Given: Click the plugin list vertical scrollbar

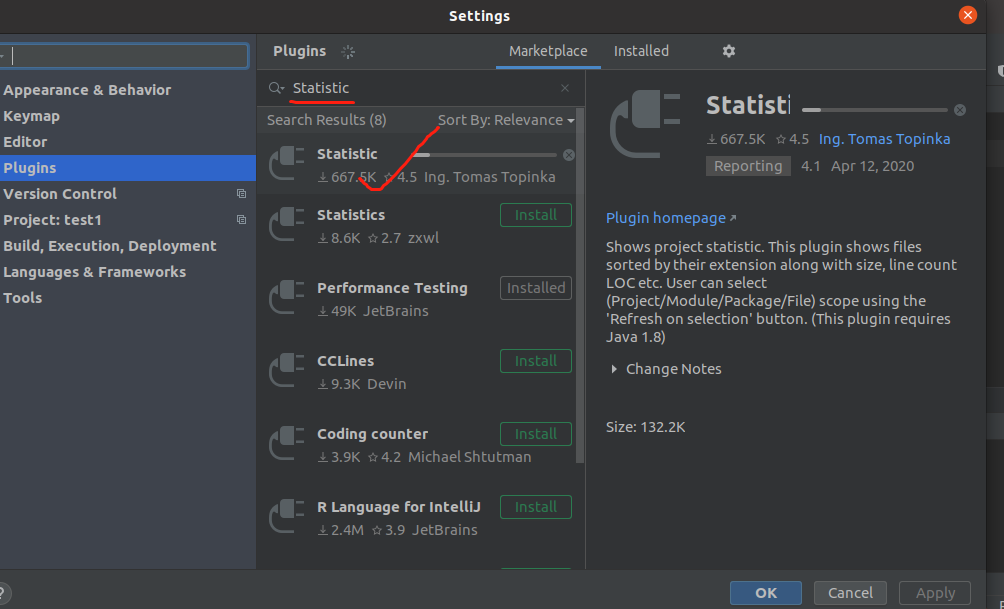Looking at the screenshot, I should click(580, 286).
